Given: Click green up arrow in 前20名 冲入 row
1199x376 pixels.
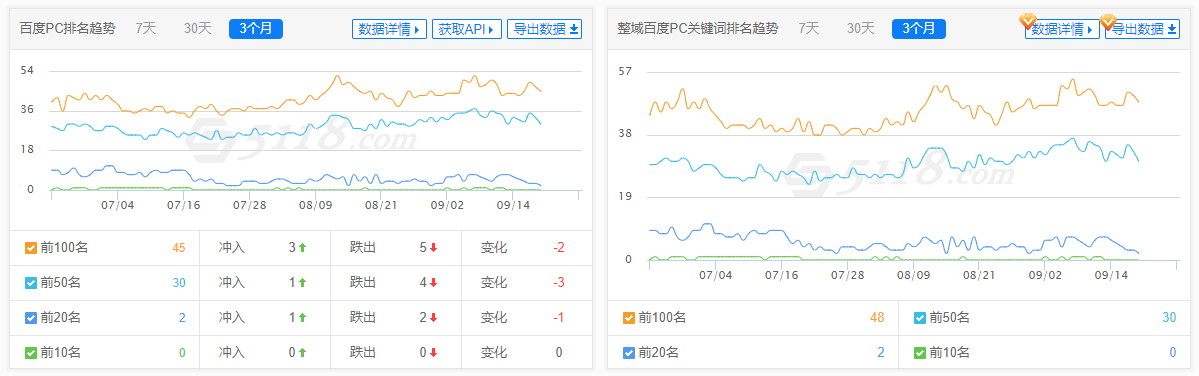Looking at the screenshot, I should (x=302, y=318).
